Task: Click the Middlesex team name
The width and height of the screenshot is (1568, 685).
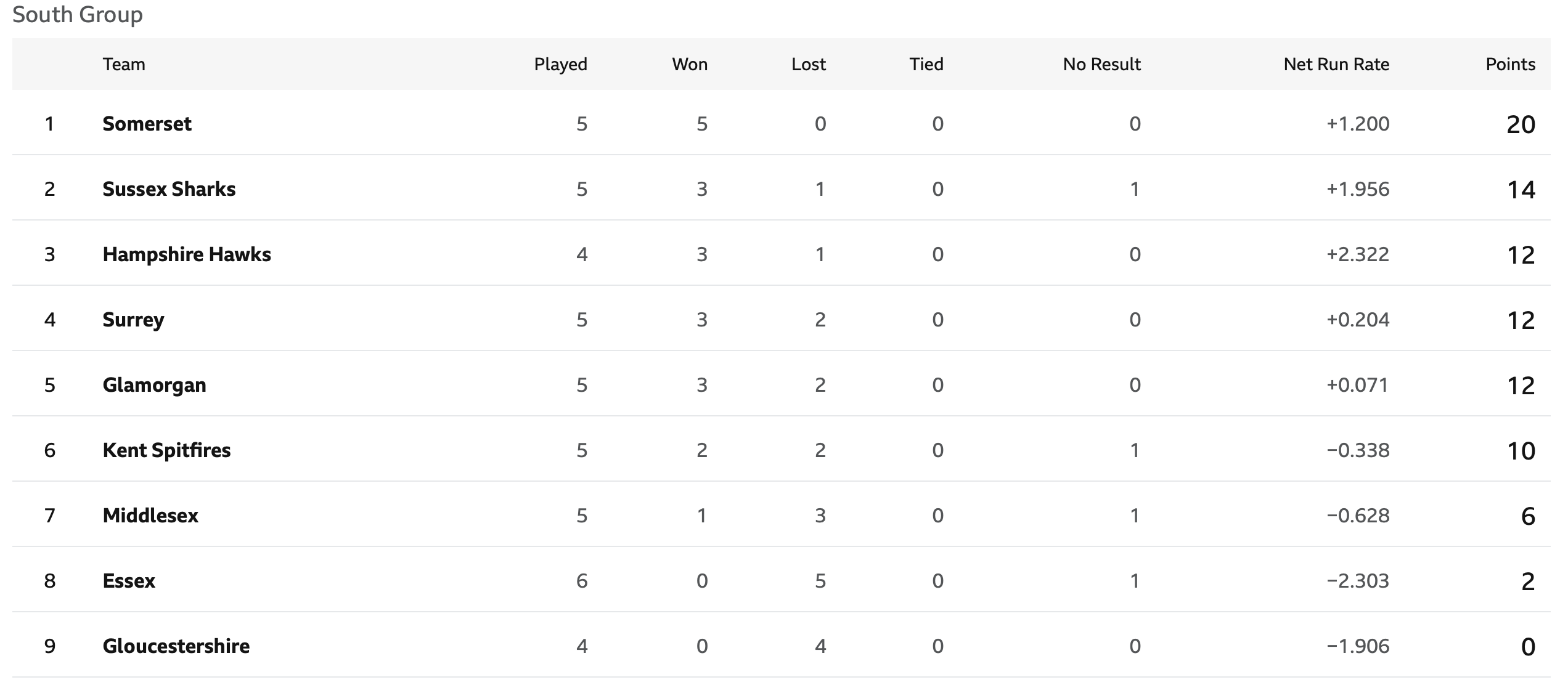Action: click(150, 516)
